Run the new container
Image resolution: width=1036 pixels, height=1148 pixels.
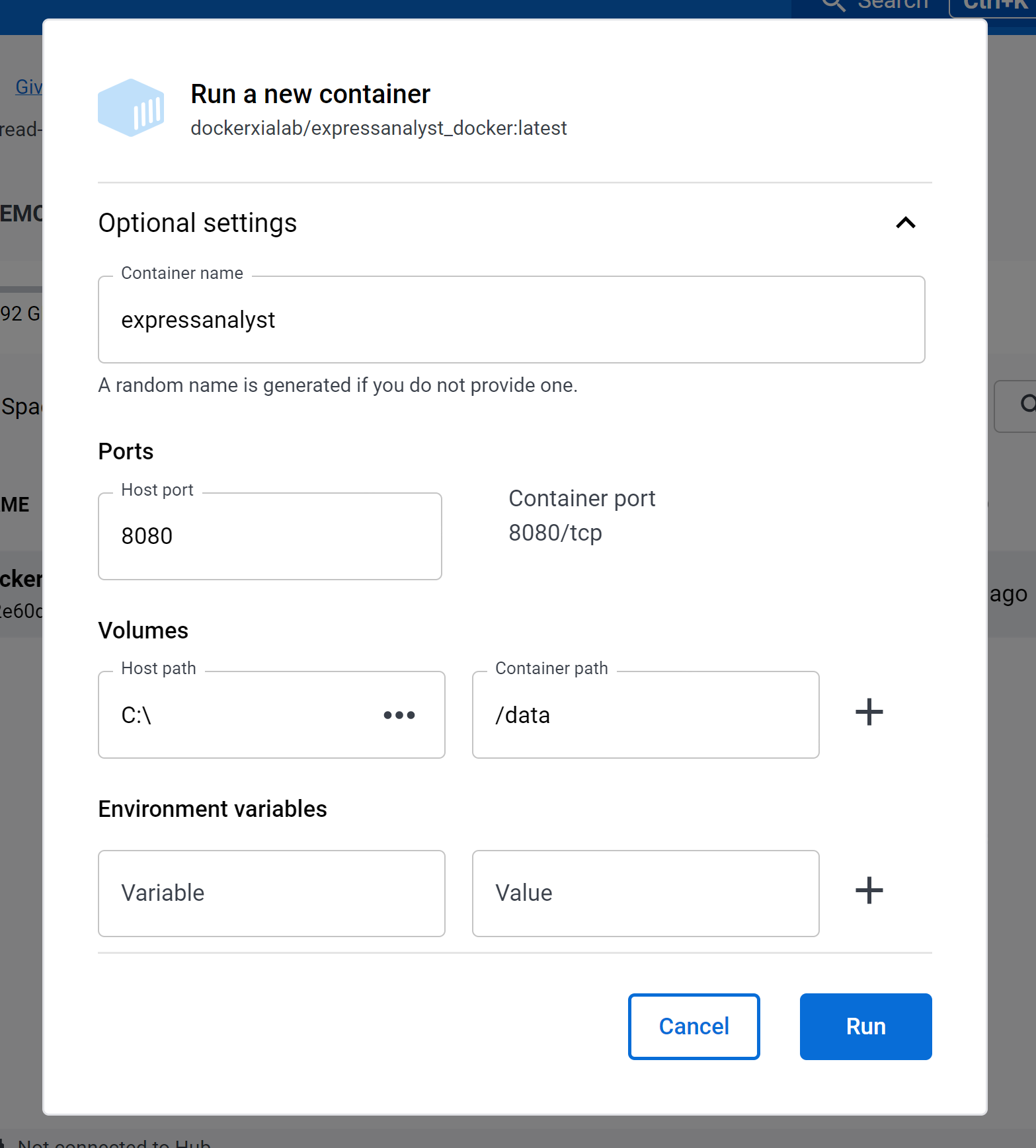point(865,1026)
